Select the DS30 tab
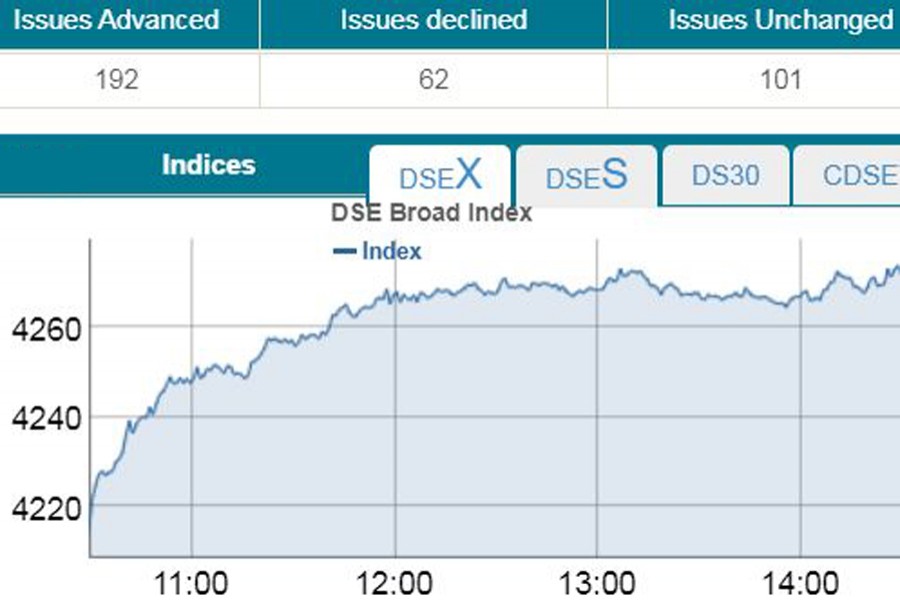Viewport: 900px width, 600px height. click(x=725, y=176)
